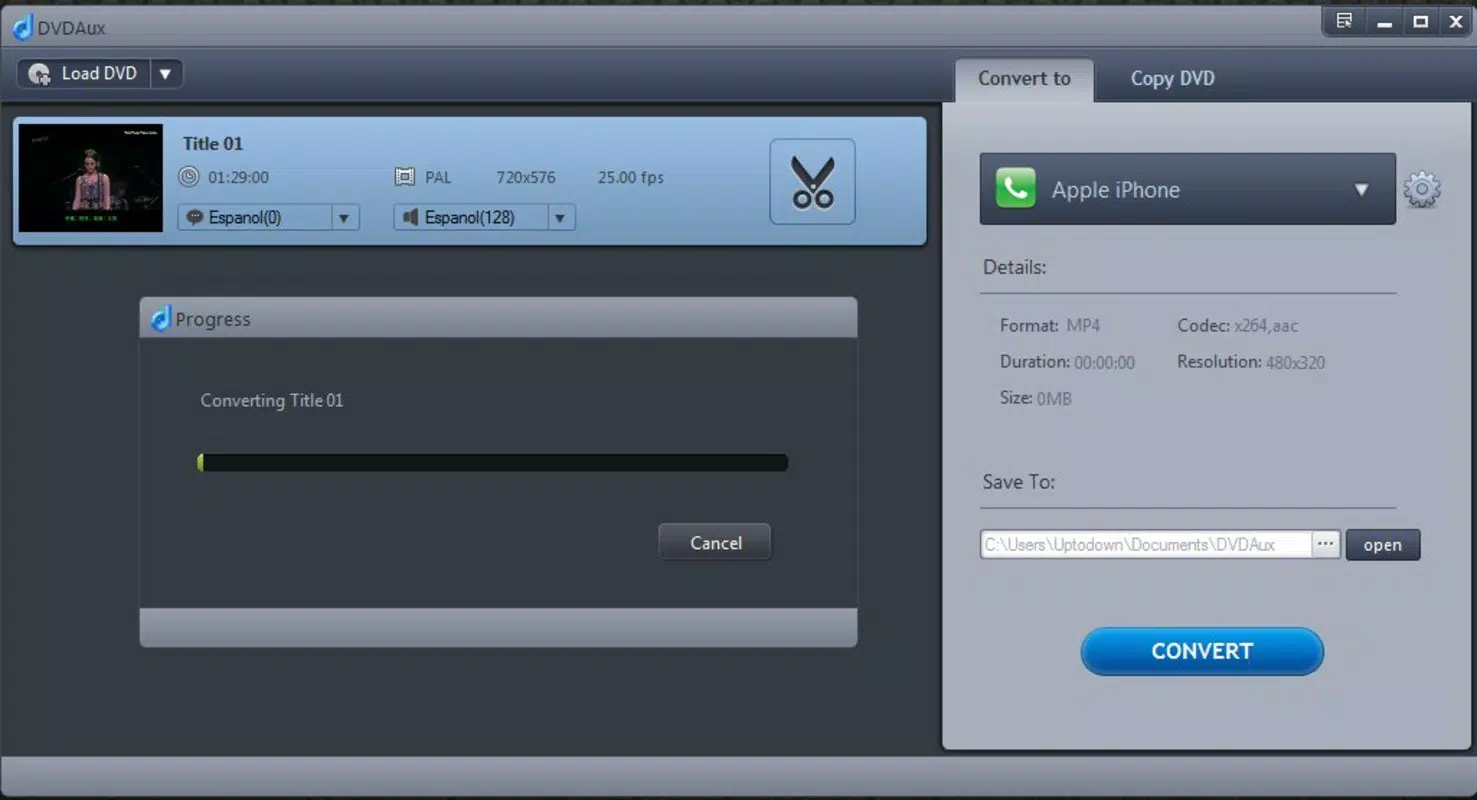Click the Converting Title 01 status text

(272, 400)
